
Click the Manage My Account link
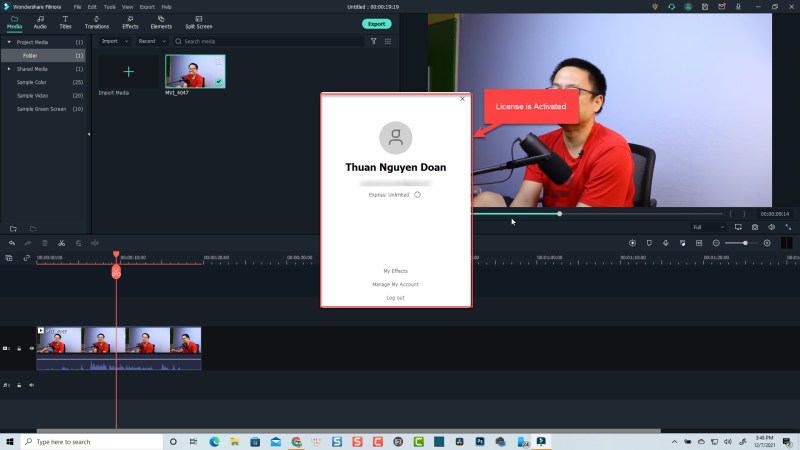point(395,284)
